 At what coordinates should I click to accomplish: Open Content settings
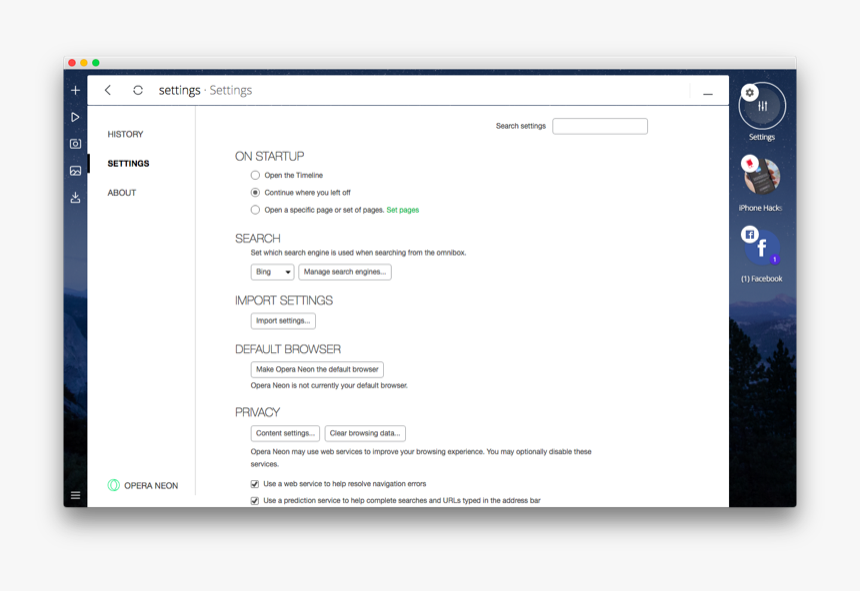[x=285, y=433]
